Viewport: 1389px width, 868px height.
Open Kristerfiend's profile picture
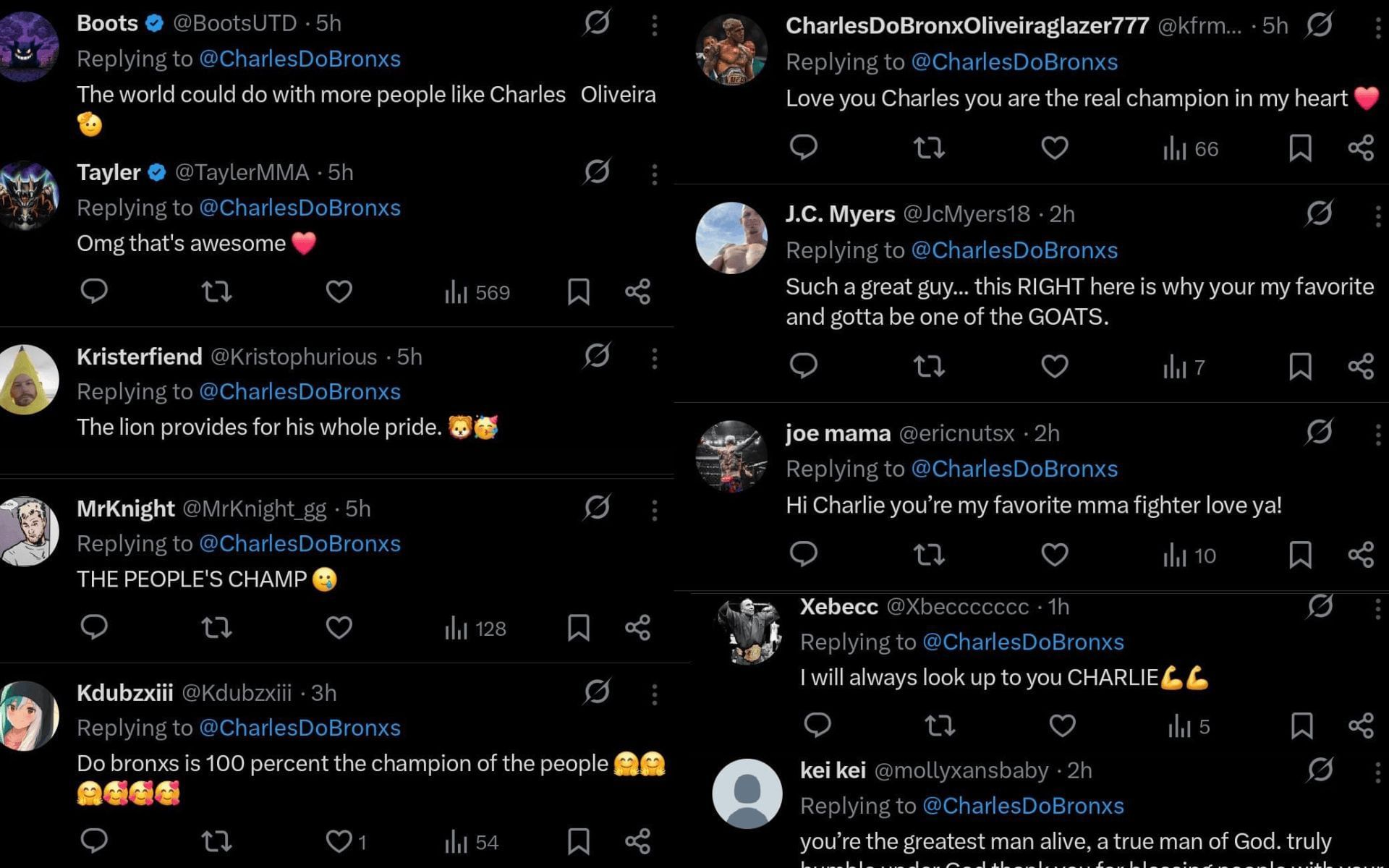[29, 379]
